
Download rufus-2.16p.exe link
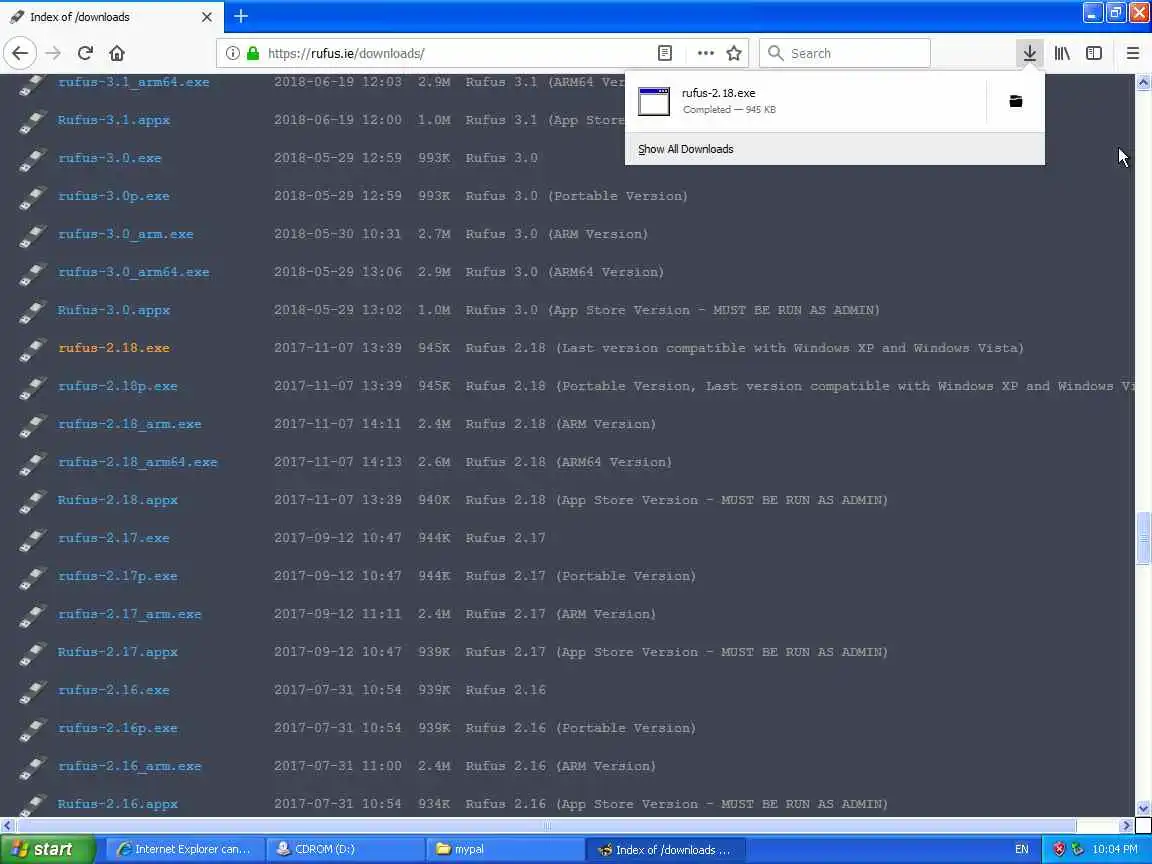[118, 728]
